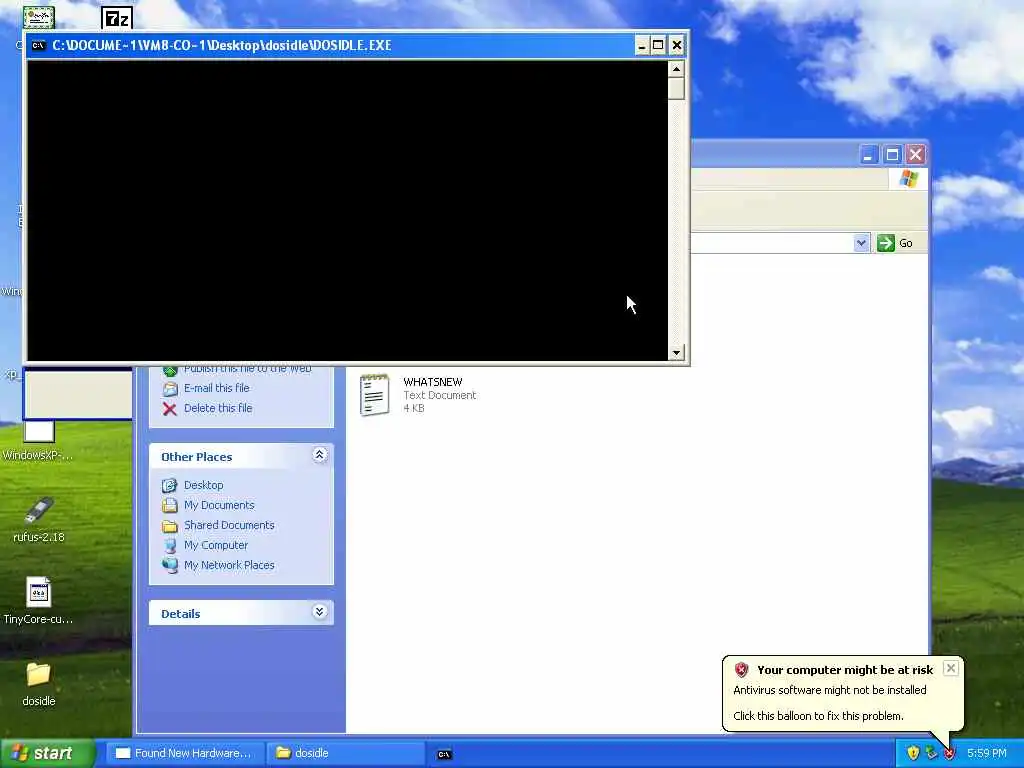Minimize the Explorer dosidle window
The width and height of the screenshot is (1024, 768).
pyautogui.click(x=868, y=155)
